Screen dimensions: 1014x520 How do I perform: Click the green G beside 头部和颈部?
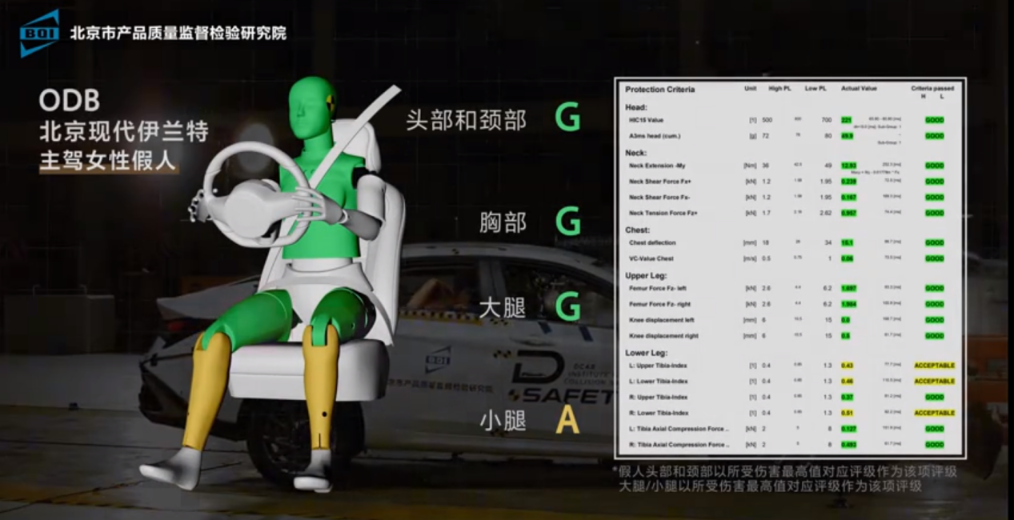pos(568,118)
